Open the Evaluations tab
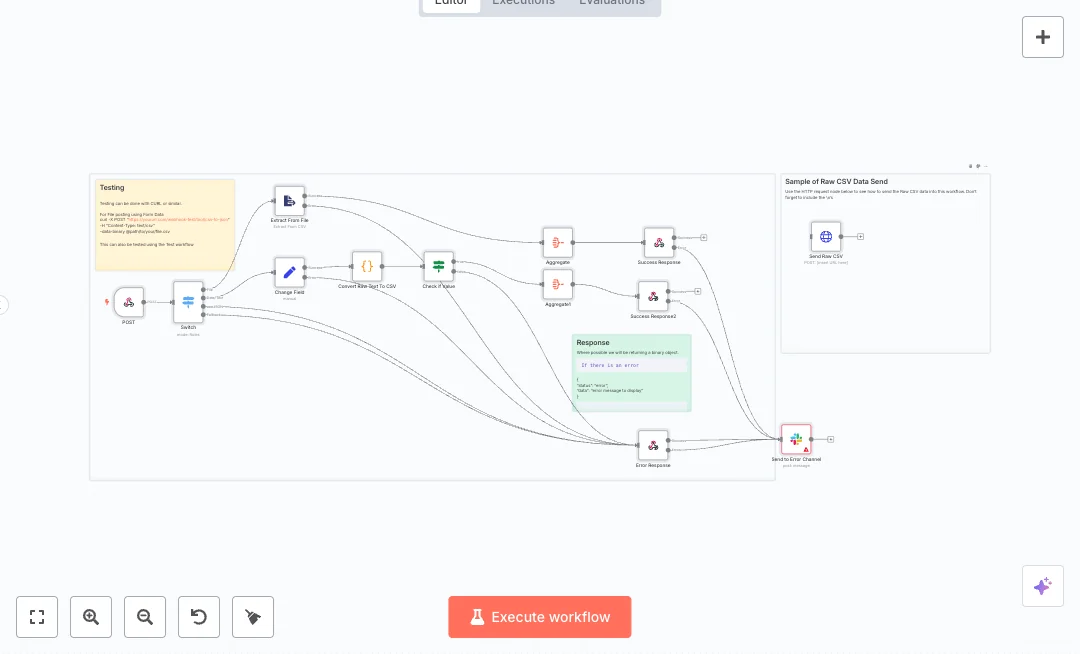1080x654 pixels. click(x=612, y=3)
